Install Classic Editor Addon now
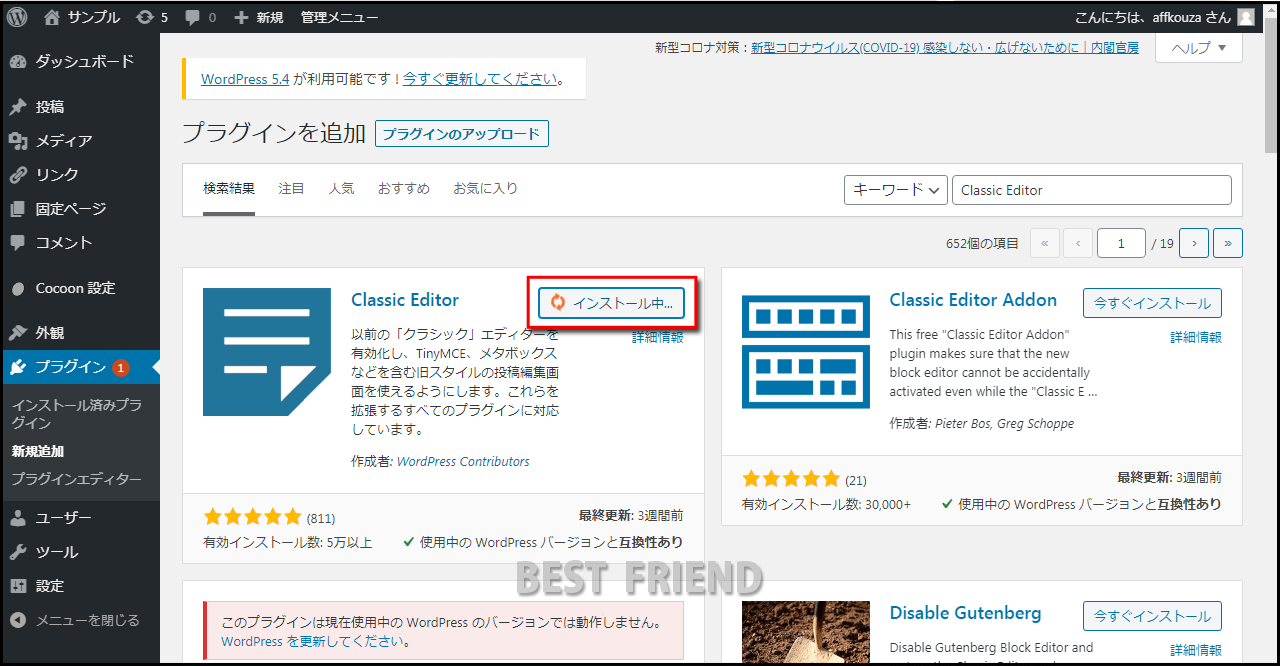This screenshot has width=1280, height=666. [x=1152, y=303]
